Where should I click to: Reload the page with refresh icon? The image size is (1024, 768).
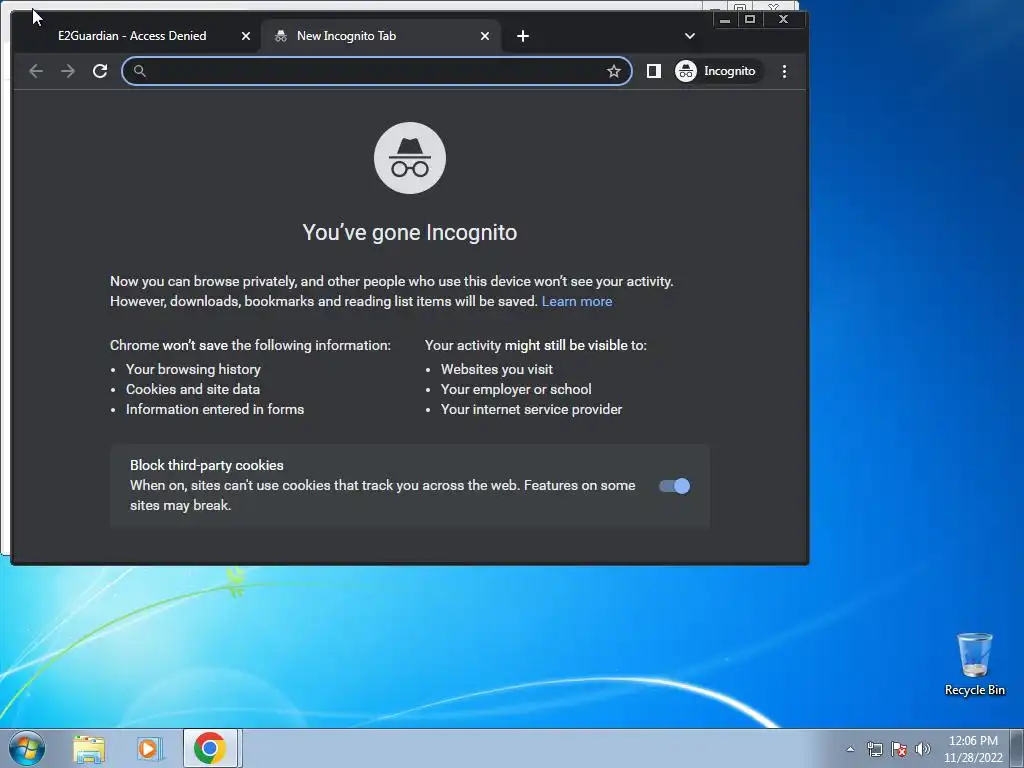point(100,71)
